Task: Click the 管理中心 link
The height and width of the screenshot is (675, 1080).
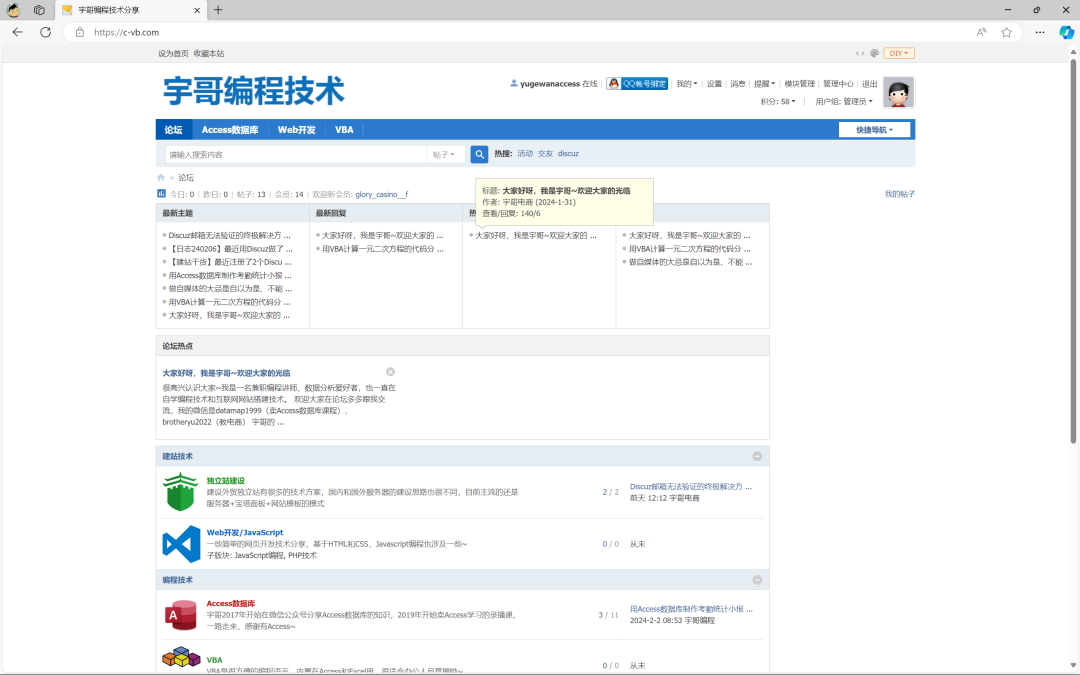Action: 838,84
